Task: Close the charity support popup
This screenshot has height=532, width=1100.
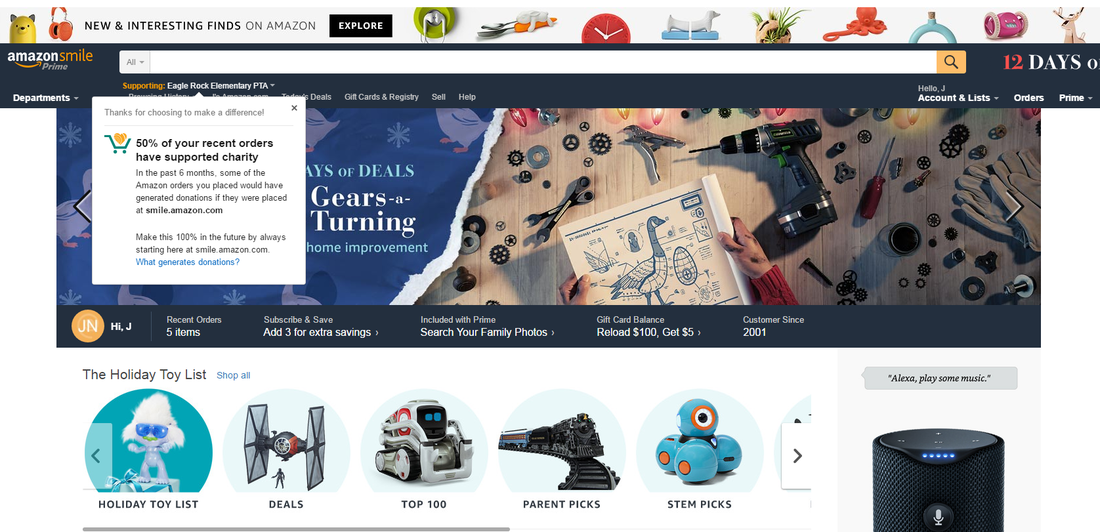Action: tap(294, 108)
